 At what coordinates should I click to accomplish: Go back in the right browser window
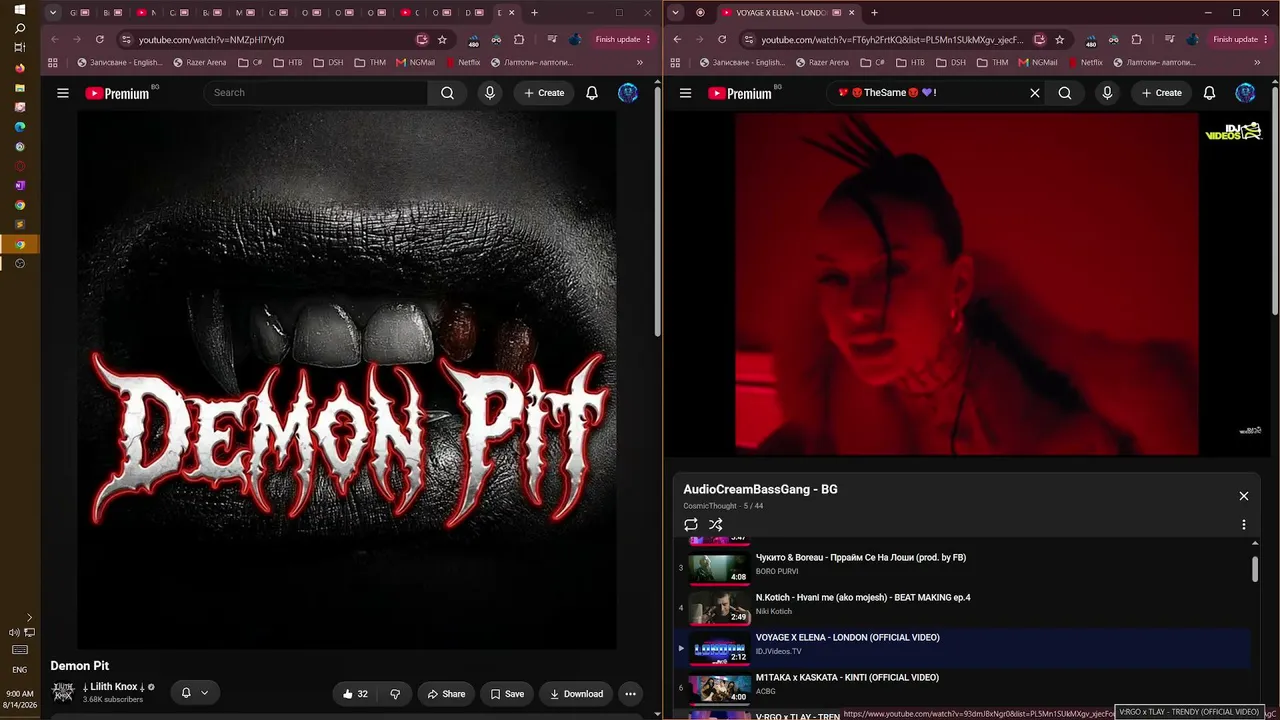[677, 40]
